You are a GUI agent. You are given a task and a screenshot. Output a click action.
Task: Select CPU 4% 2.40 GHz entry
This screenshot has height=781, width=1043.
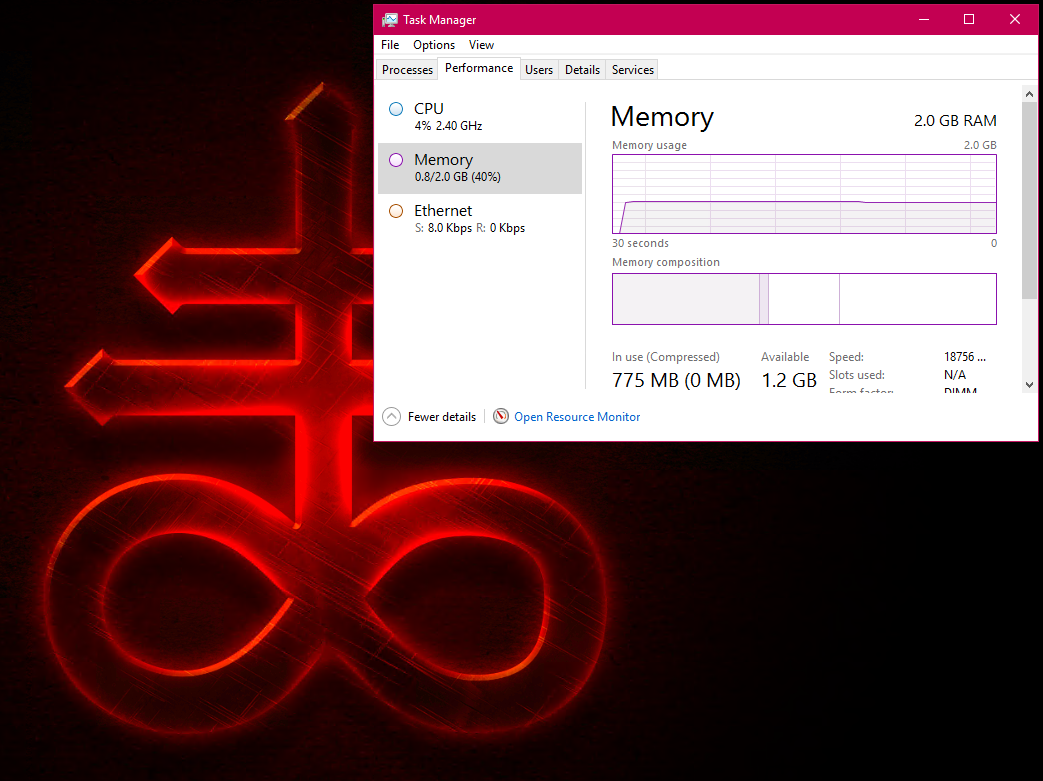[x=480, y=117]
